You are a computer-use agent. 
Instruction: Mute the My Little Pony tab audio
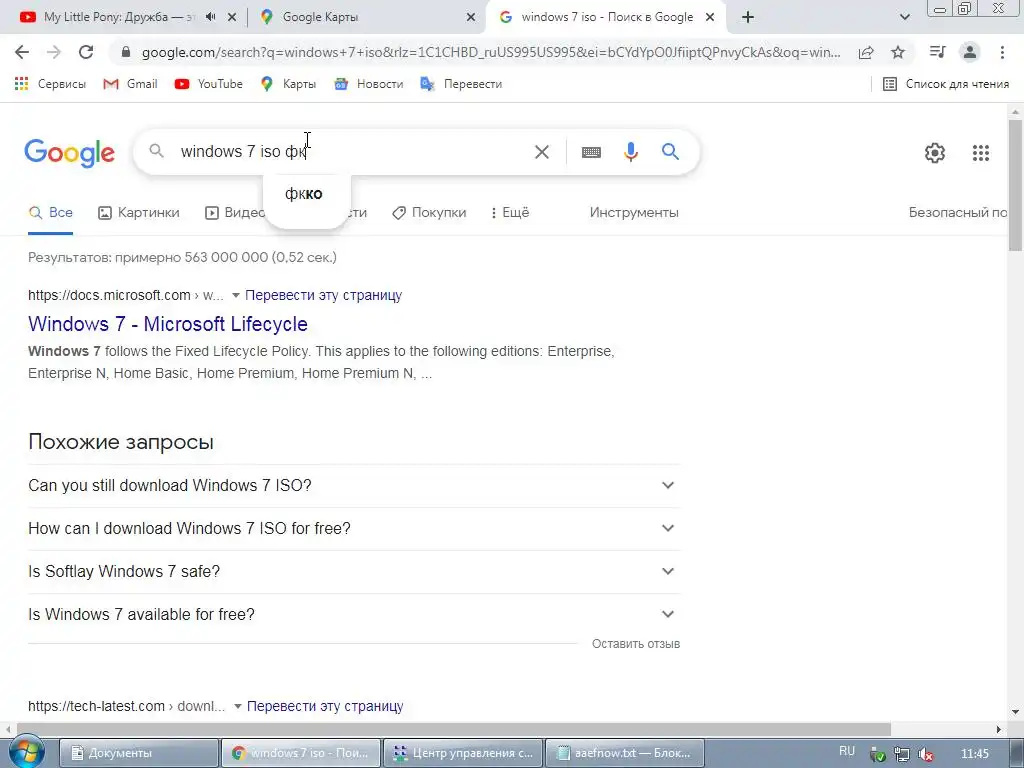coord(210,17)
